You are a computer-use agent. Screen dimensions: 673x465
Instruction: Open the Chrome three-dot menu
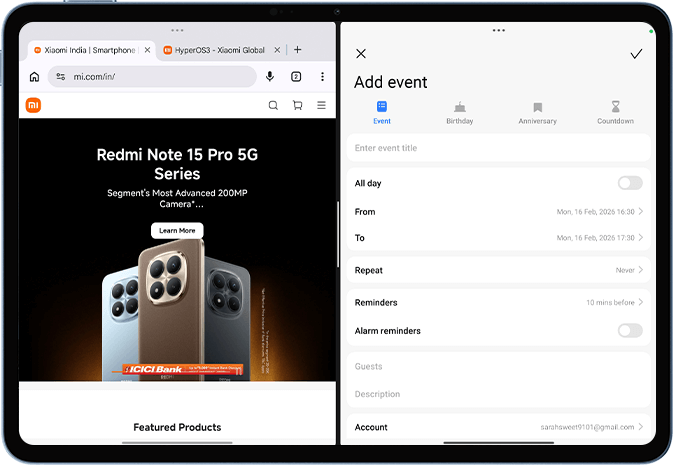[x=322, y=77]
